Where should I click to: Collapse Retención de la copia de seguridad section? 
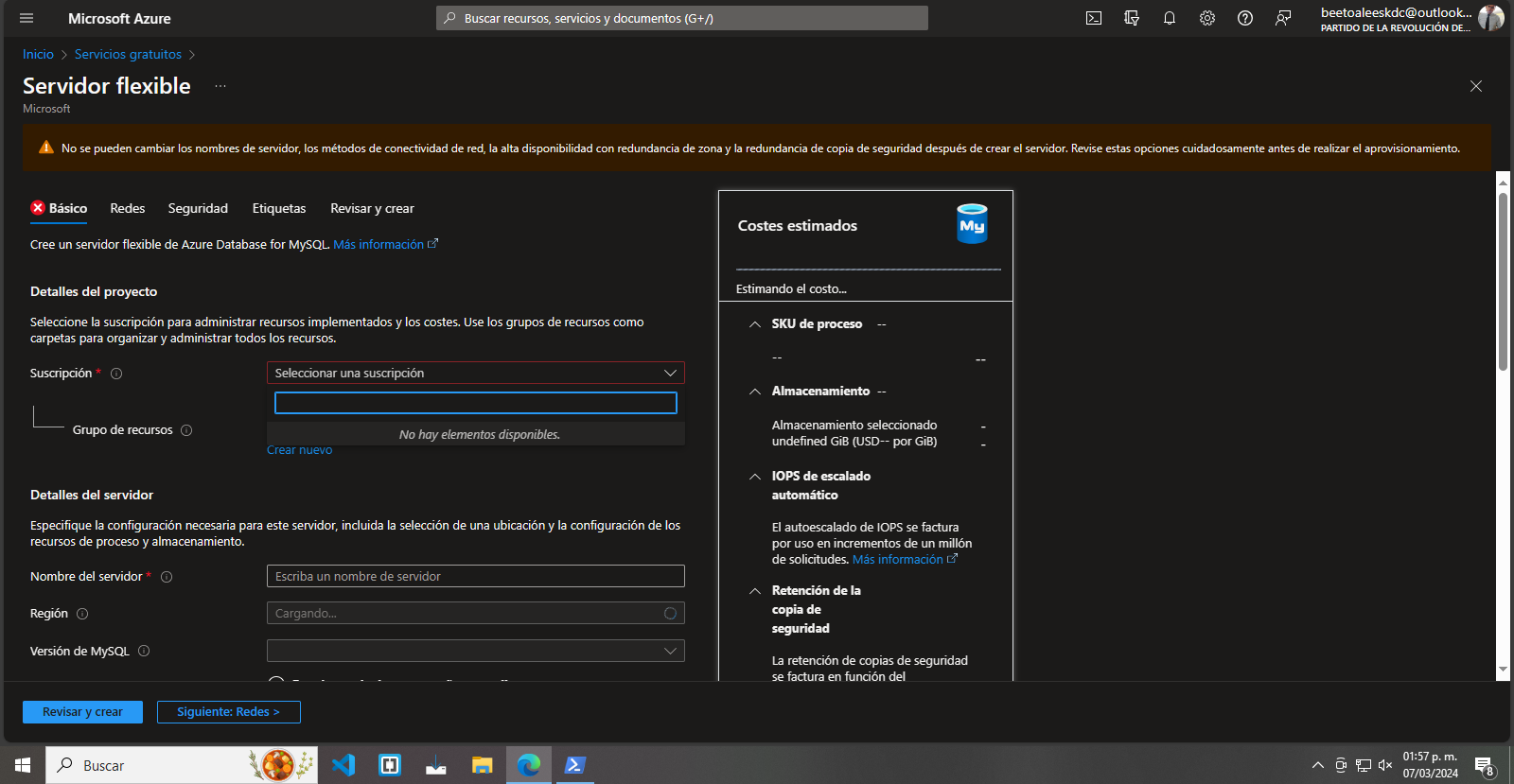point(755,591)
